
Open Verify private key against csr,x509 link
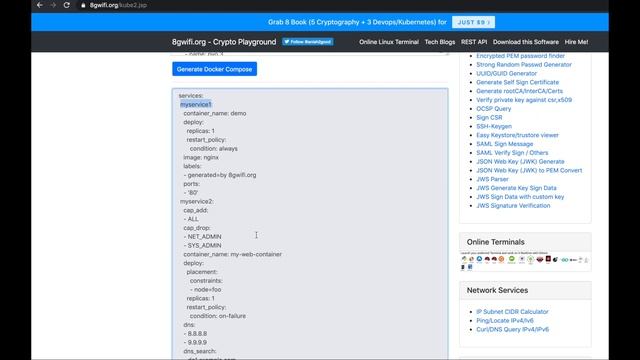pyautogui.click(x=524, y=100)
